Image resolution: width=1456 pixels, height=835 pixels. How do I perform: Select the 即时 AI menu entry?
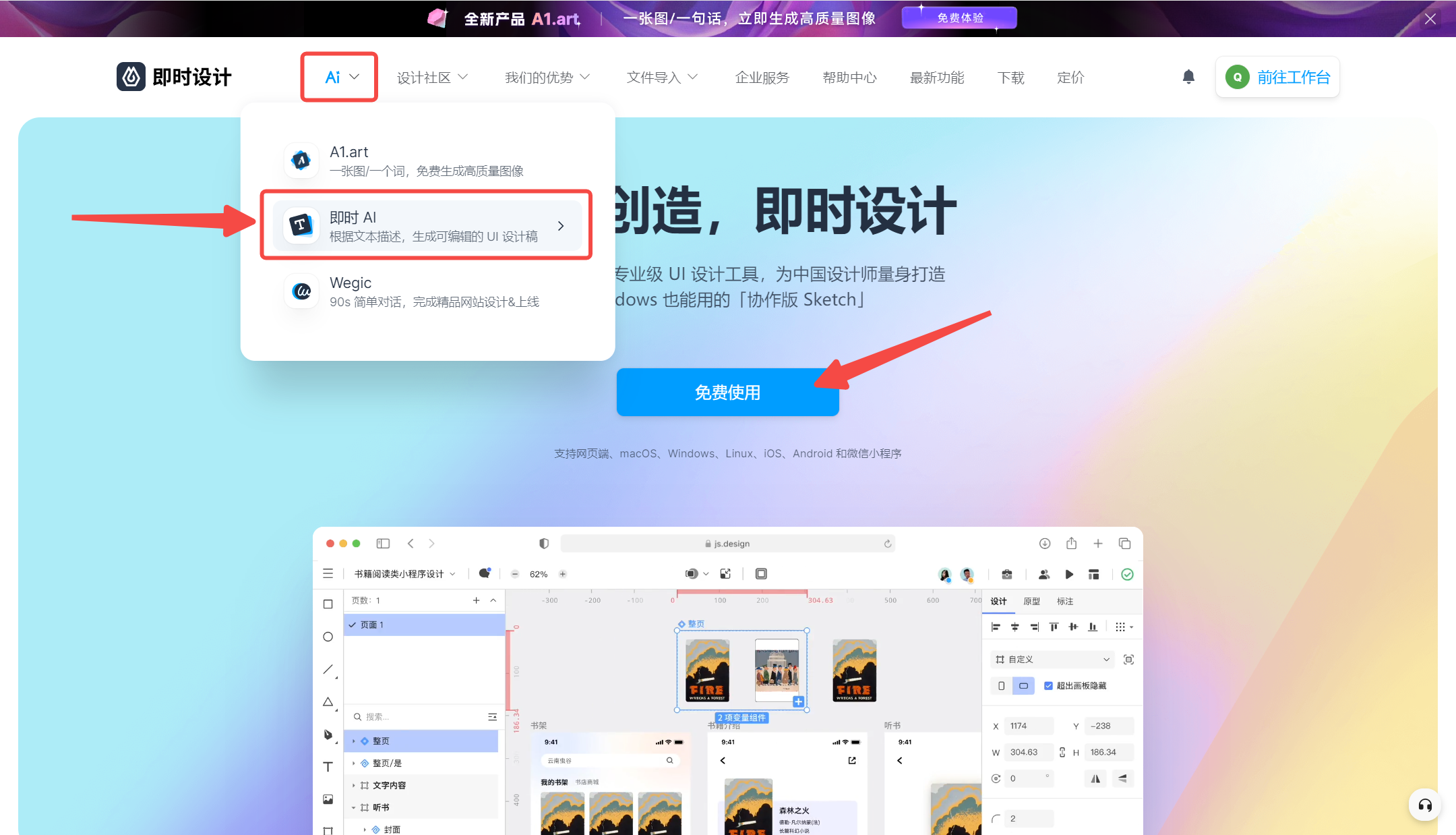427,226
